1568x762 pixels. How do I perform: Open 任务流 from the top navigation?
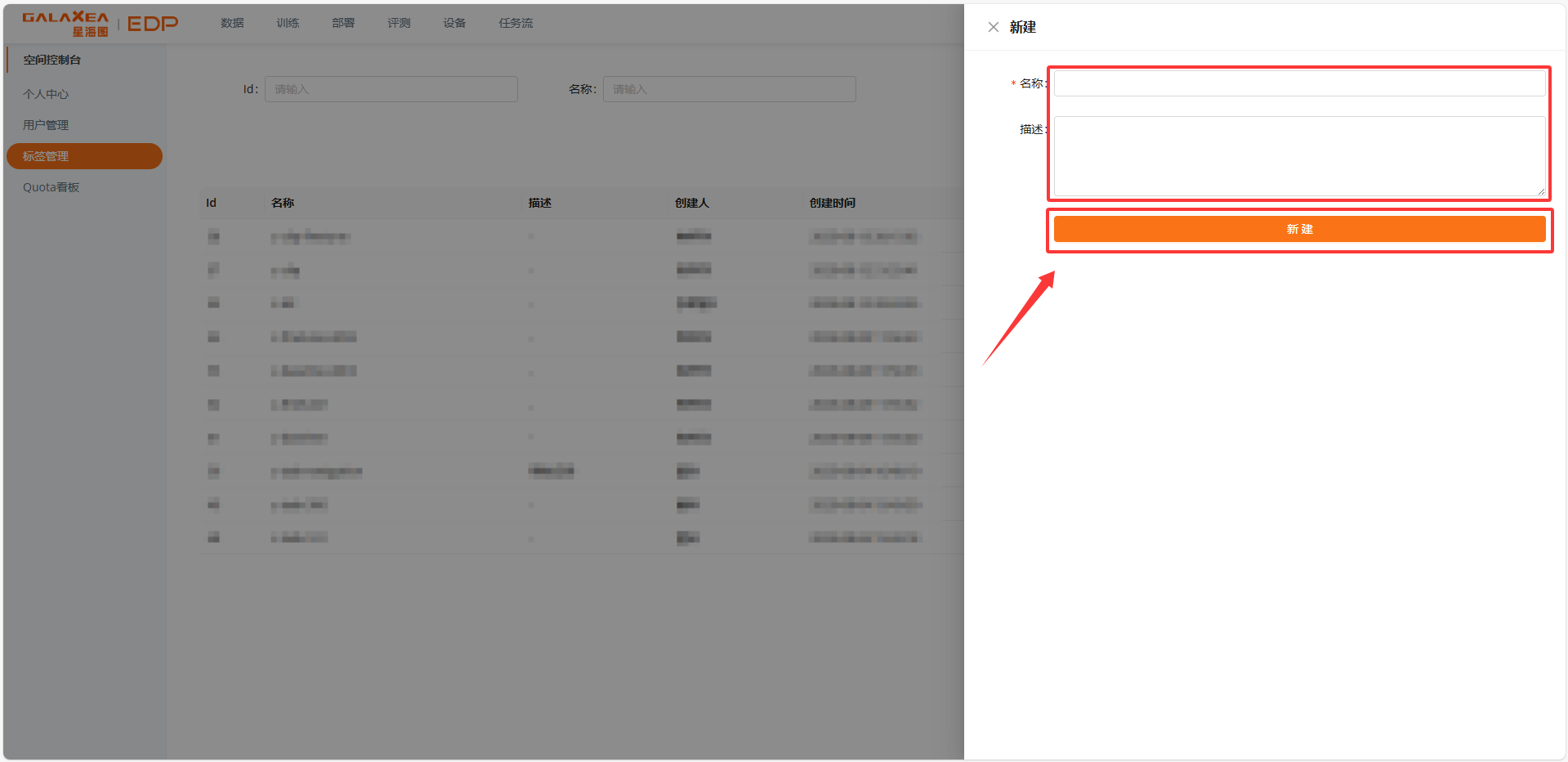pos(516,23)
